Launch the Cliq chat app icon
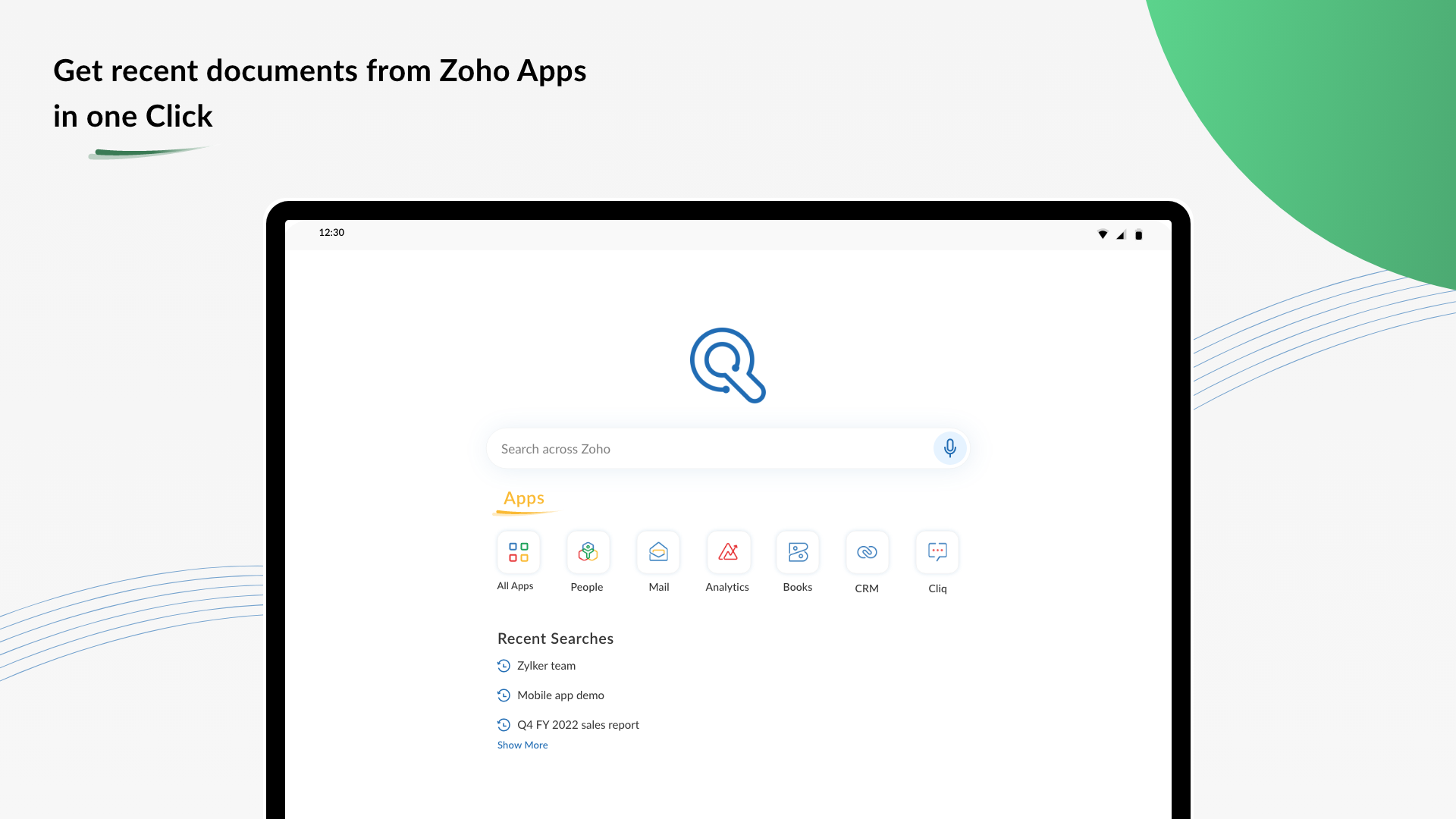This screenshot has width=1456, height=819. click(x=937, y=552)
